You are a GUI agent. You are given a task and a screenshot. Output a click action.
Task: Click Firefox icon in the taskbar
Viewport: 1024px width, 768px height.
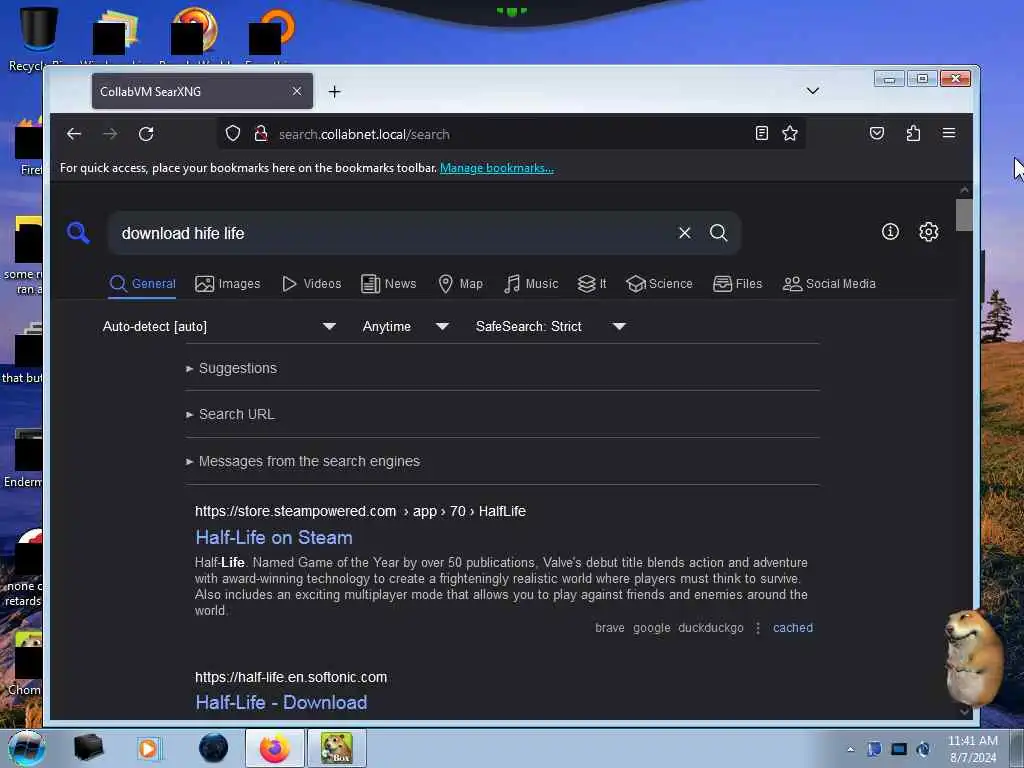point(274,748)
